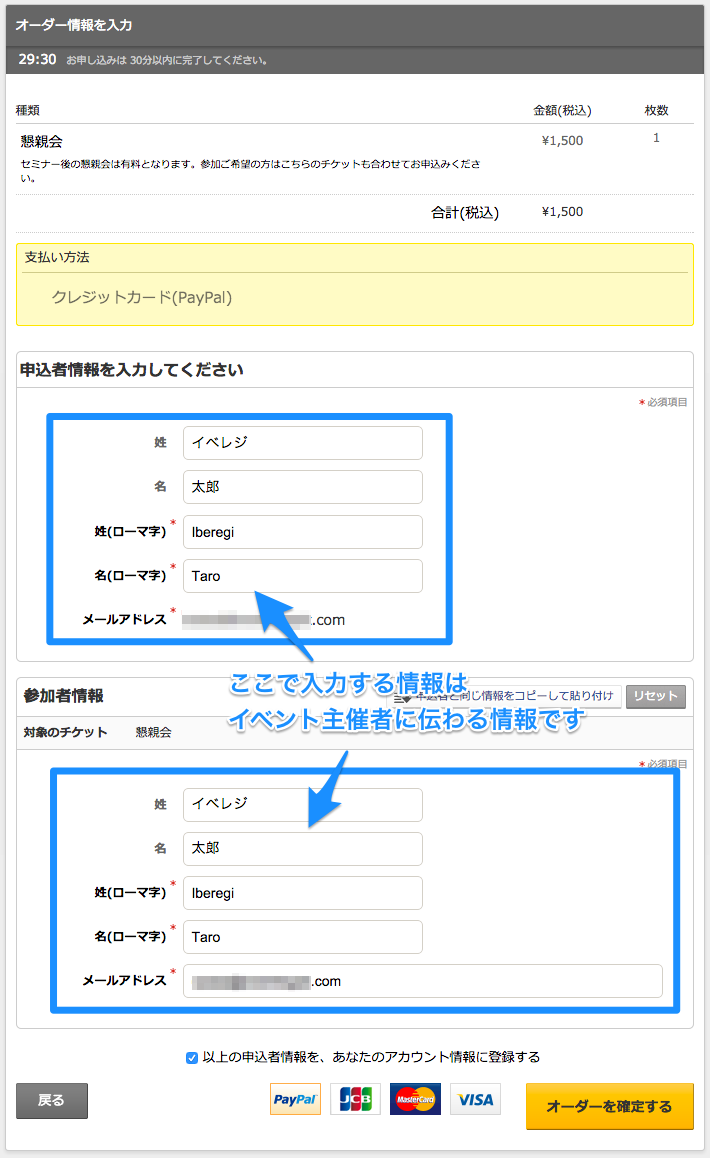Focus applicant 姓 field containing イベレジ
The image size is (710, 1158).
point(303,442)
